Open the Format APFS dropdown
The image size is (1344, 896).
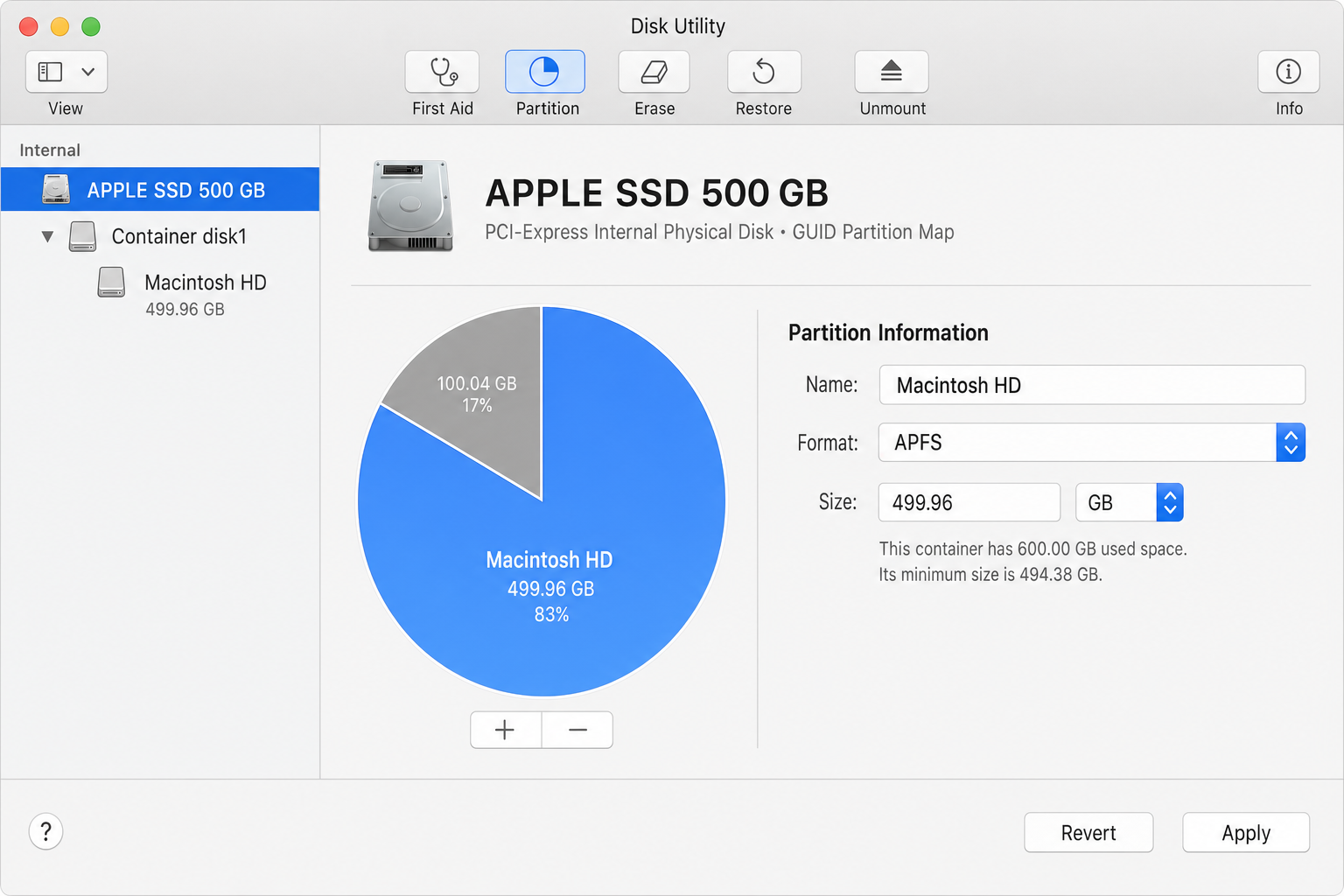click(1092, 442)
